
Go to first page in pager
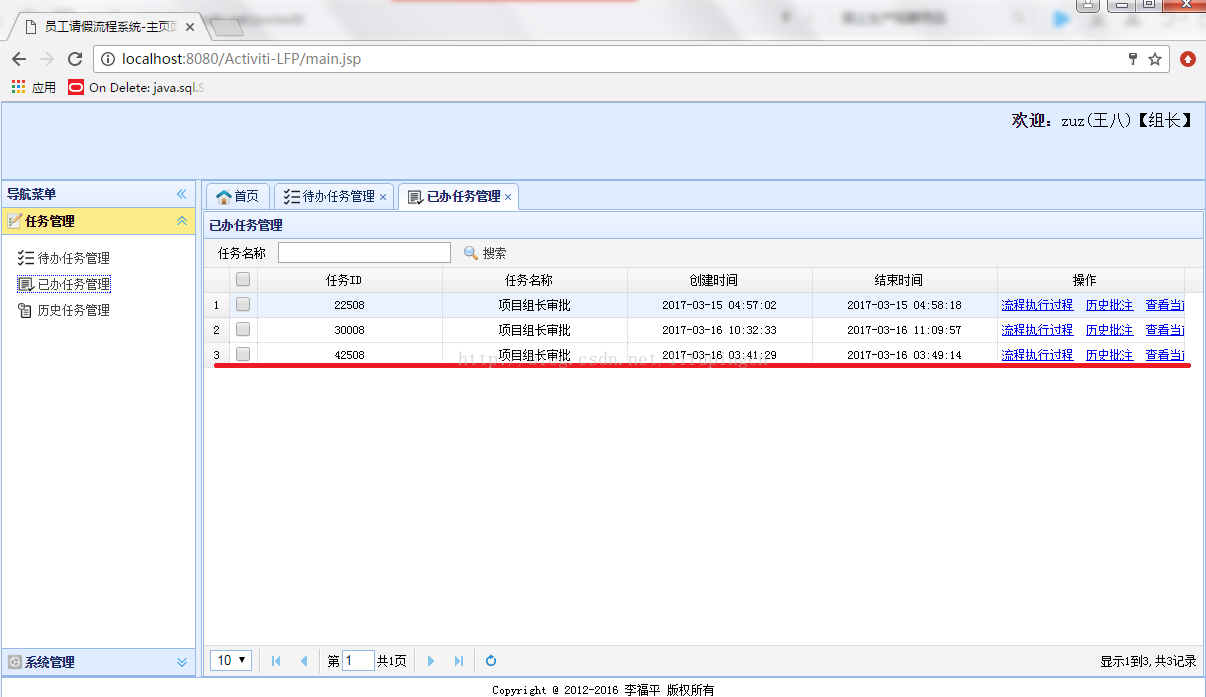tap(276, 661)
